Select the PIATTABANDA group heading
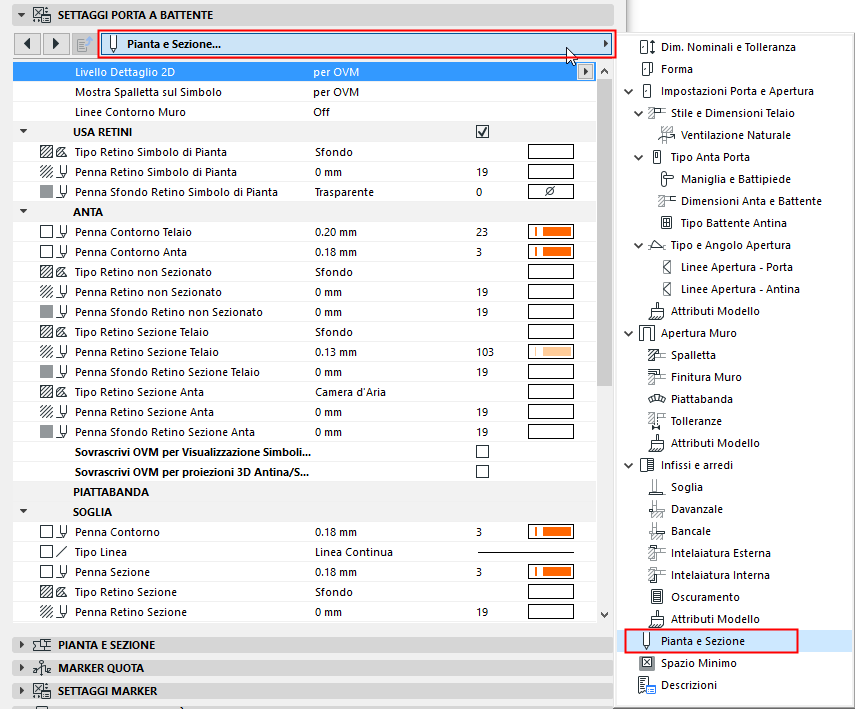The height and width of the screenshot is (709, 855). pyautogui.click(x=111, y=492)
